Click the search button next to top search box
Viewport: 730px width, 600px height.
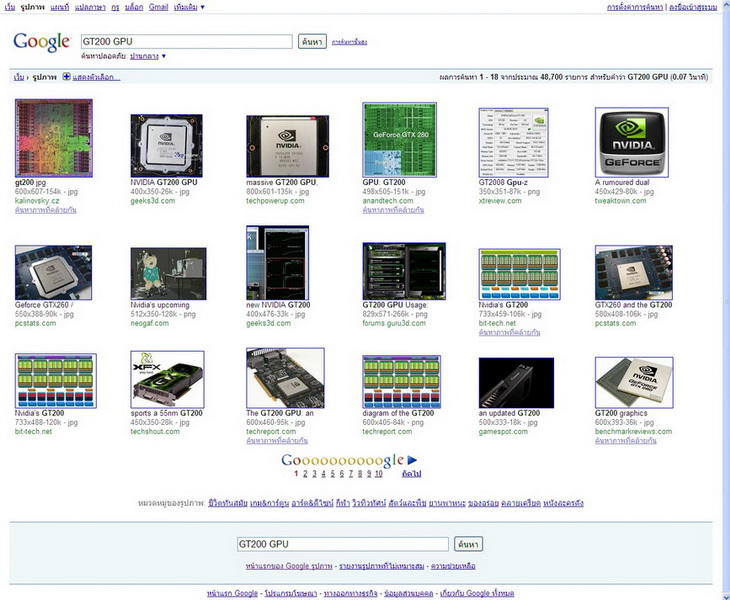point(312,41)
